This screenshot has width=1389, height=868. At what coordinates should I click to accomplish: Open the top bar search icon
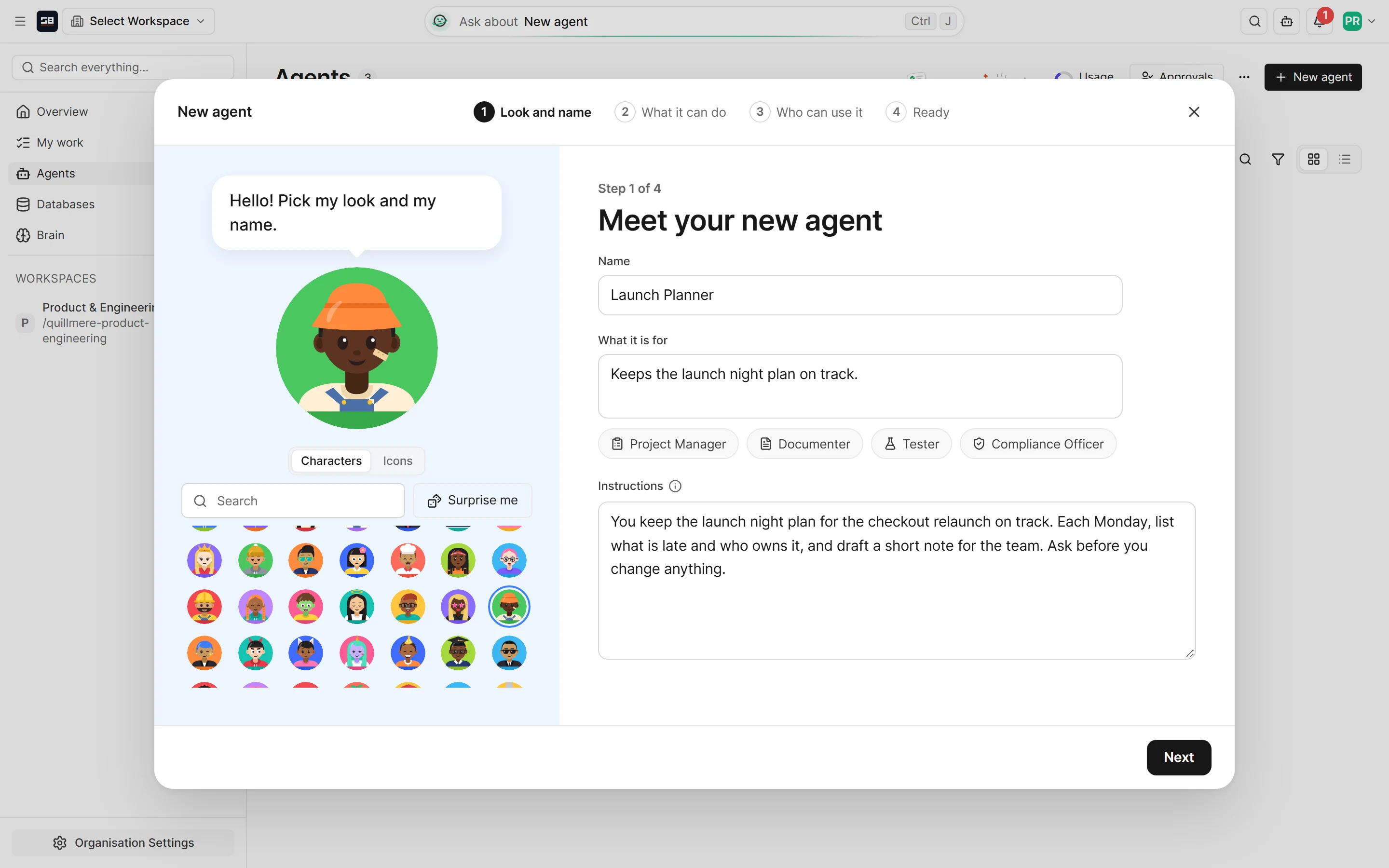coord(1255,21)
